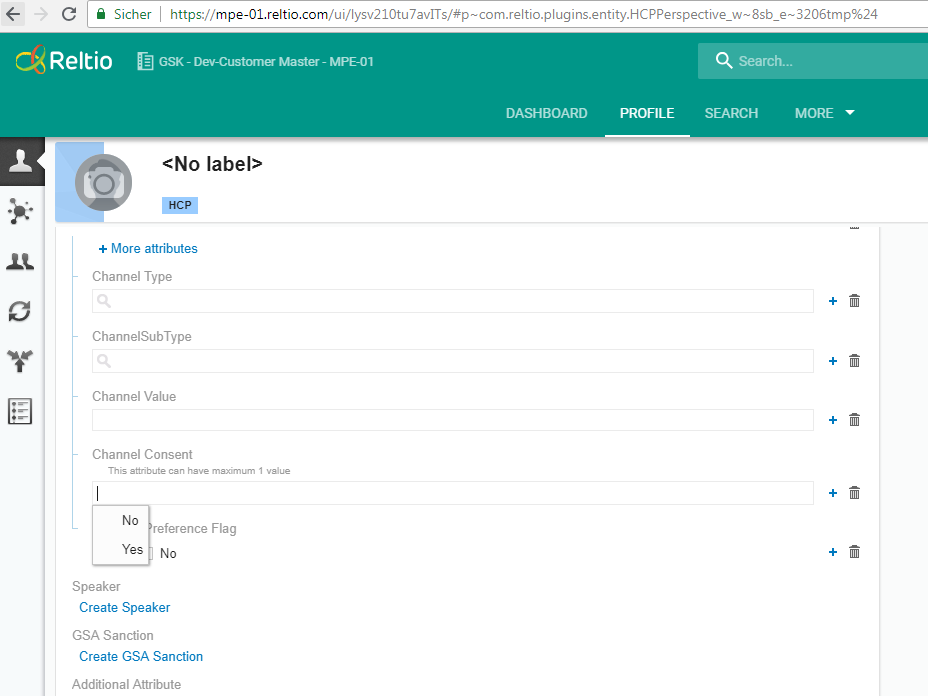Go to the DASHBOARD tab
Image resolution: width=928 pixels, height=696 pixels.
546,113
